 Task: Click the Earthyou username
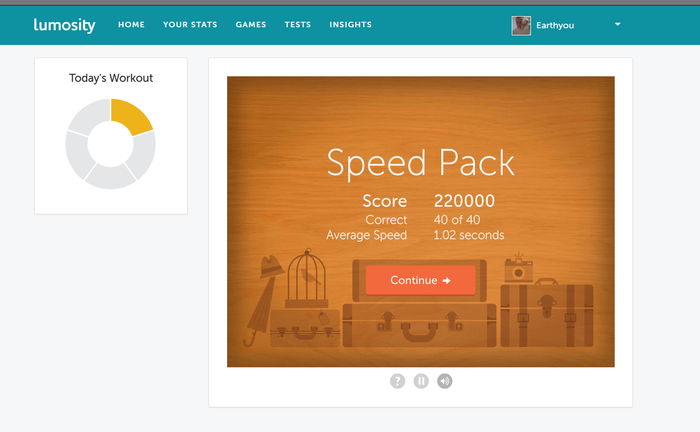(x=555, y=25)
